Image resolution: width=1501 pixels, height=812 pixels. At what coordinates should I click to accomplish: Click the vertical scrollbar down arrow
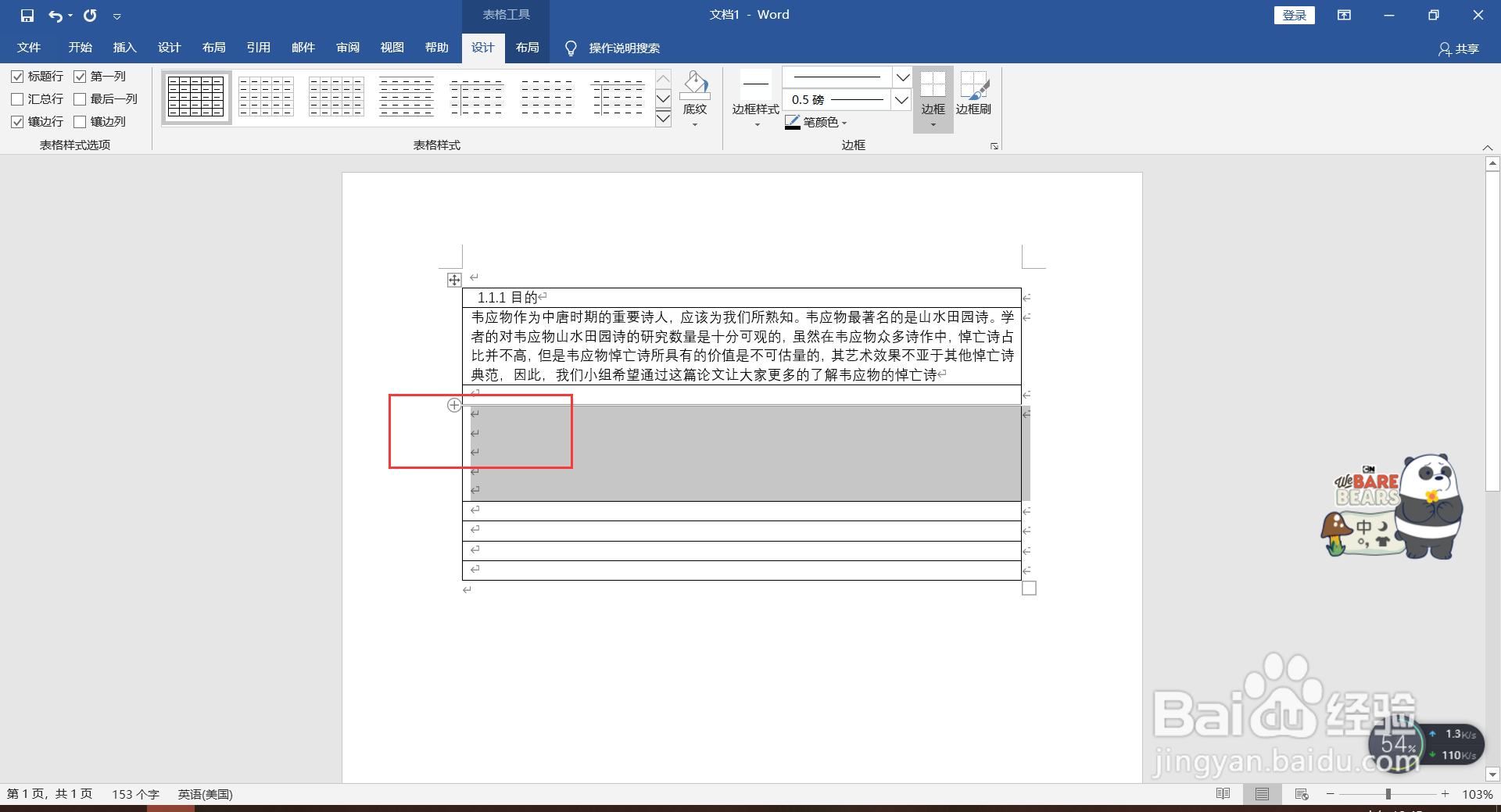(1492, 775)
